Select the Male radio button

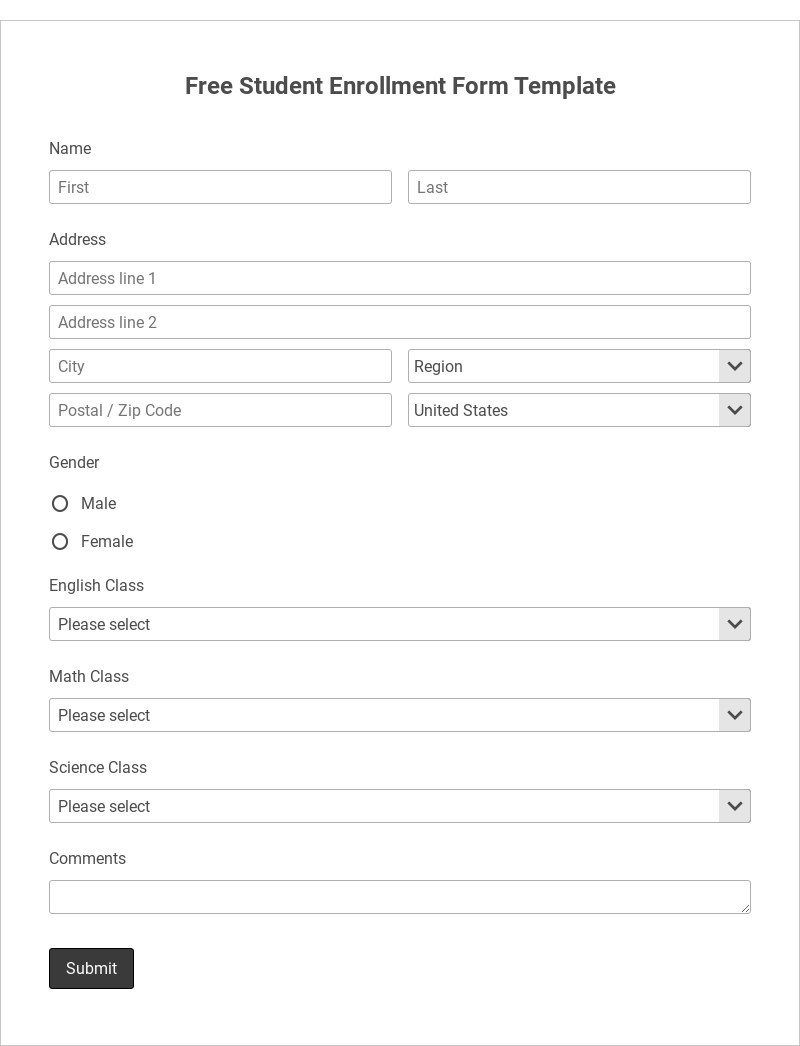click(x=60, y=504)
